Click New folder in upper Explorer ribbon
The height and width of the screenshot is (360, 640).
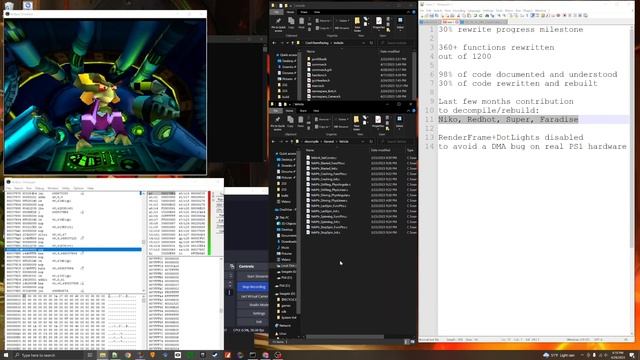(357, 24)
